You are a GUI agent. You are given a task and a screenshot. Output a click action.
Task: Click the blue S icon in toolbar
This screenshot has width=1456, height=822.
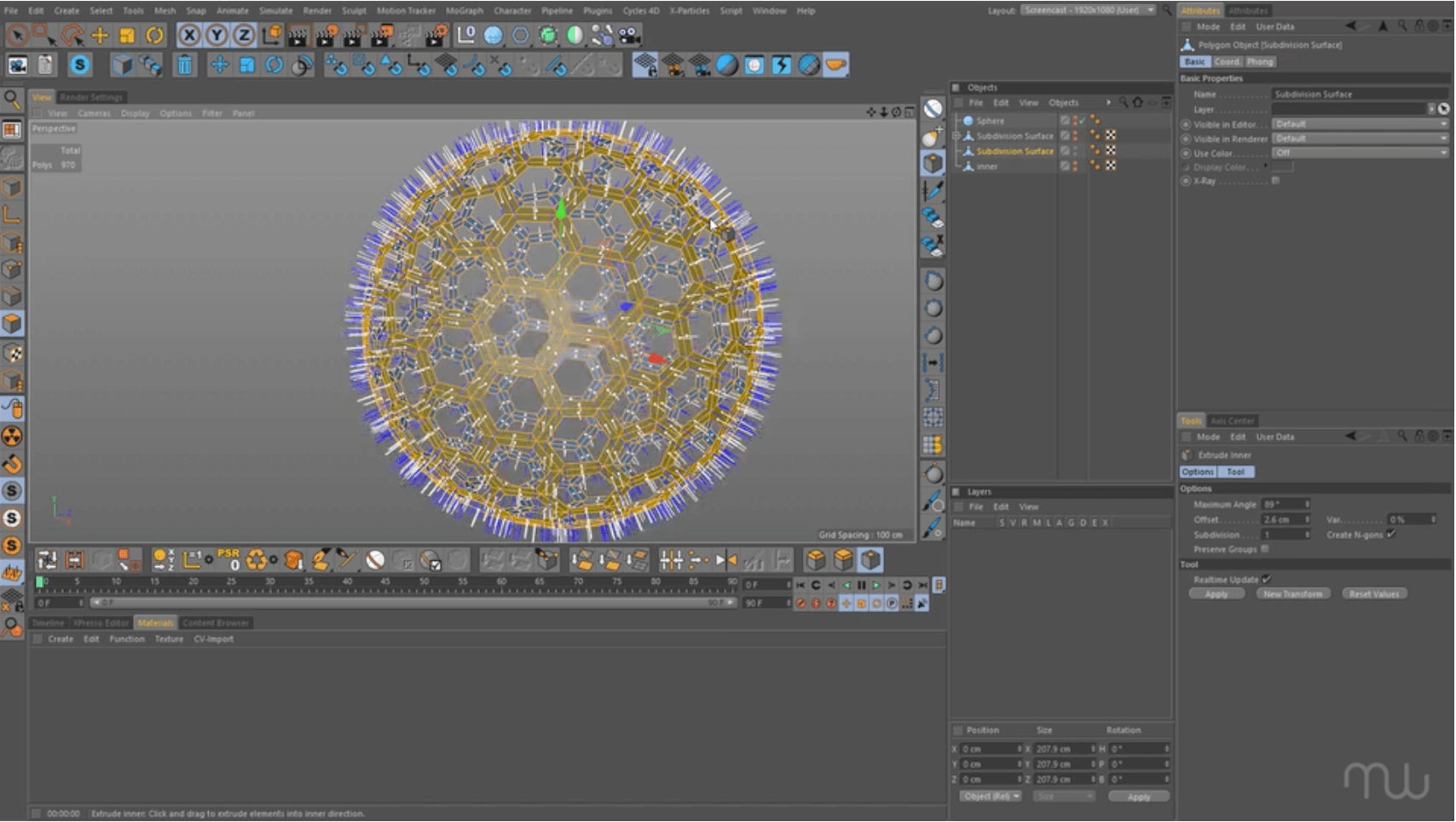[79, 65]
